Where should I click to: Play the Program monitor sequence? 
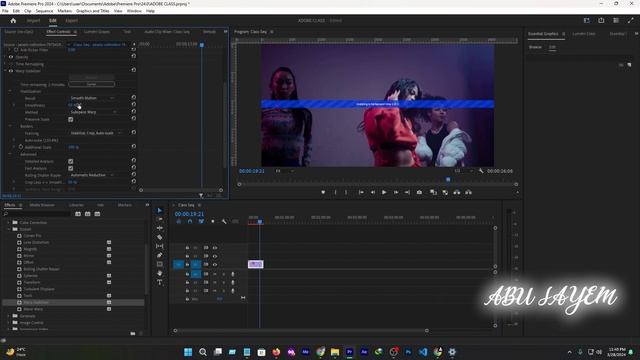coord(384,192)
